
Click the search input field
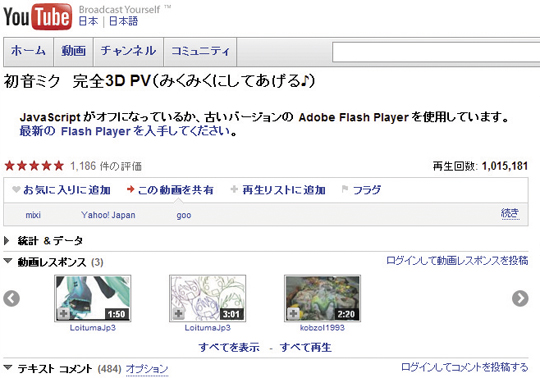(x=436, y=52)
